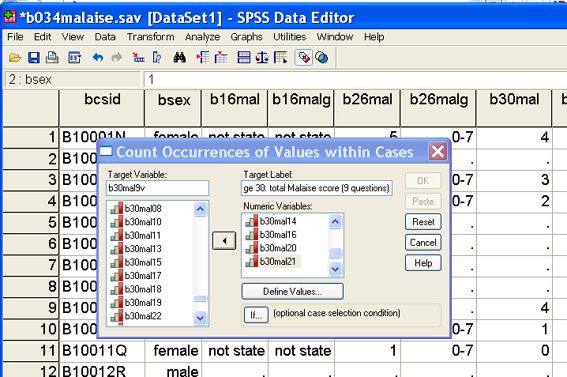The image size is (567, 377).
Task: Open a data file via toolbar folder icon
Action: pos(15,57)
